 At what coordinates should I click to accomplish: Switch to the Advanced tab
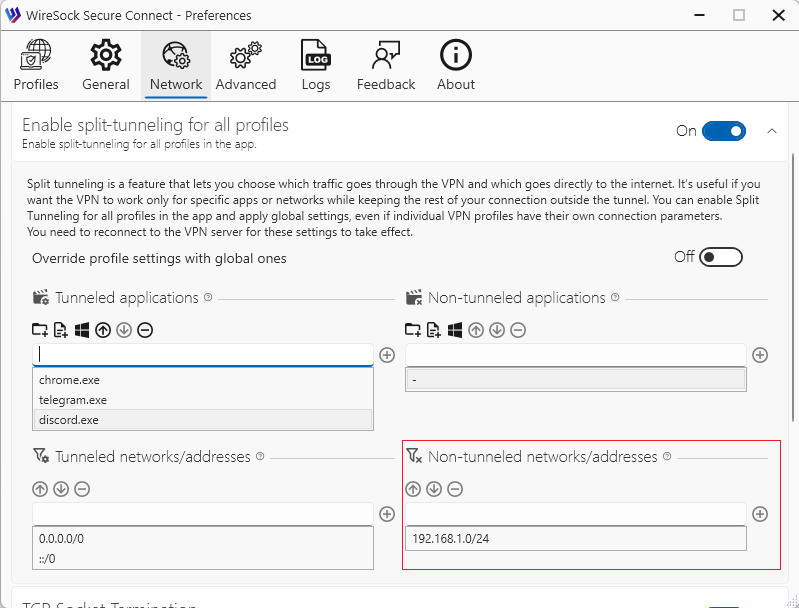(245, 65)
